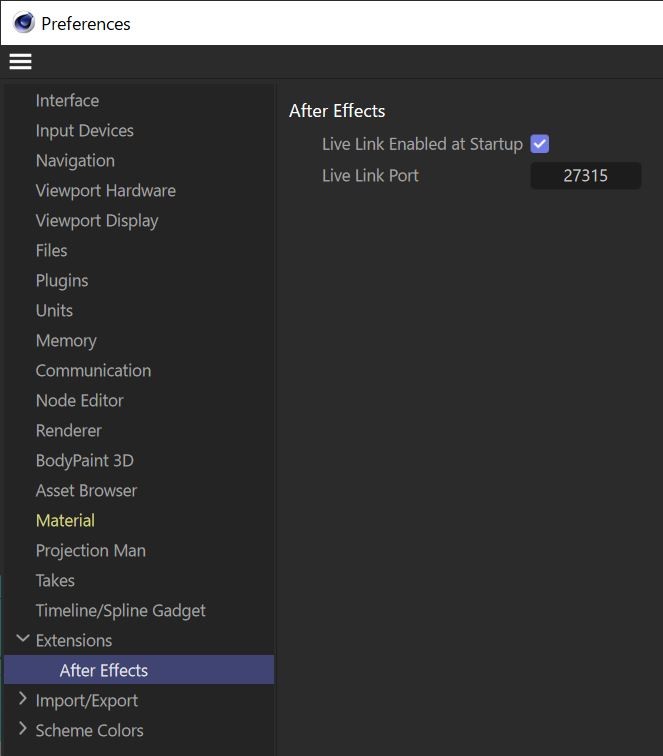
Task: Go to Navigation settings
Action: (x=75, y=161)
